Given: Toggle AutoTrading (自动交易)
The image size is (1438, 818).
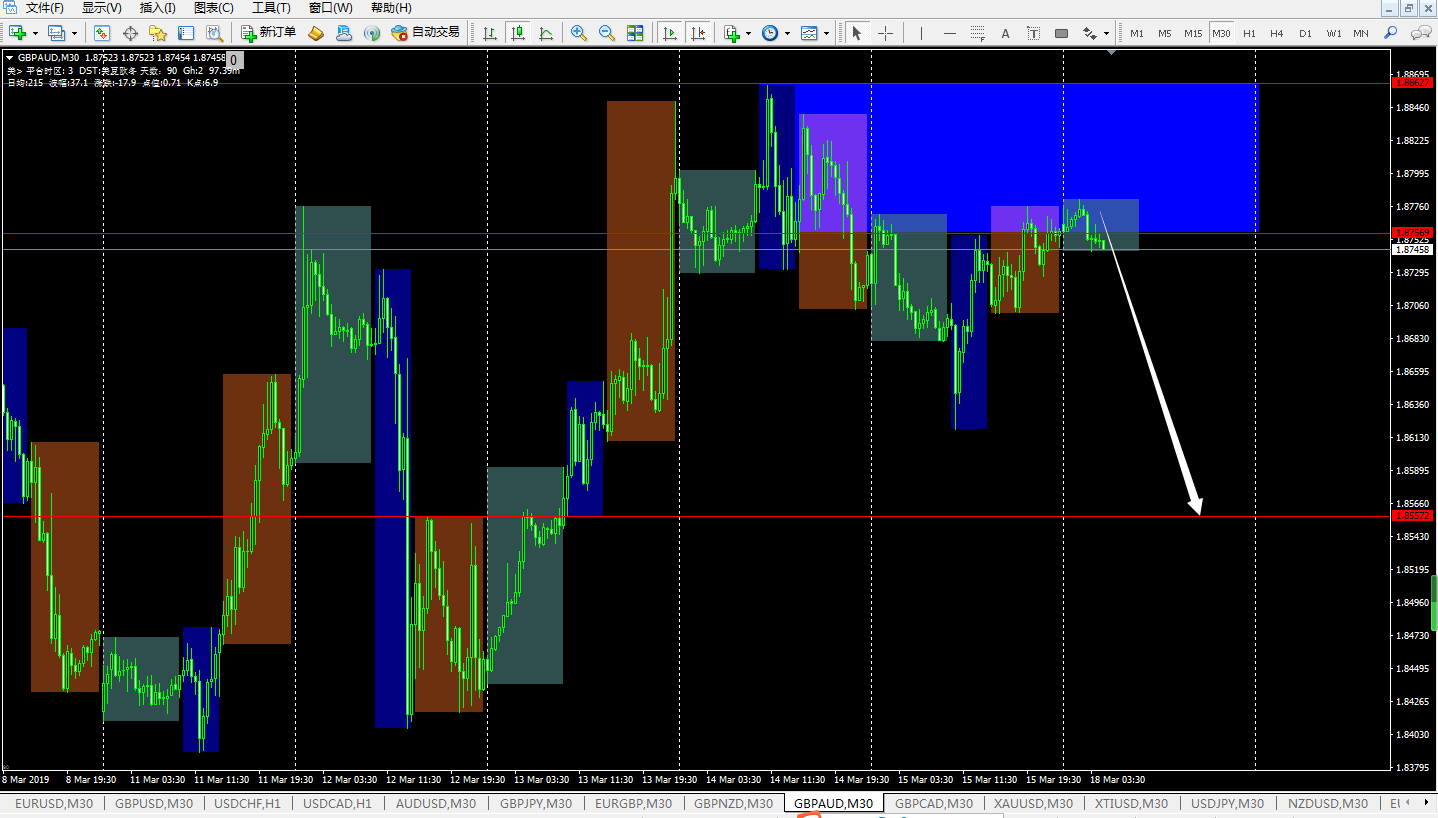Looking at the screenshot, I should click(x=425, y=33).
